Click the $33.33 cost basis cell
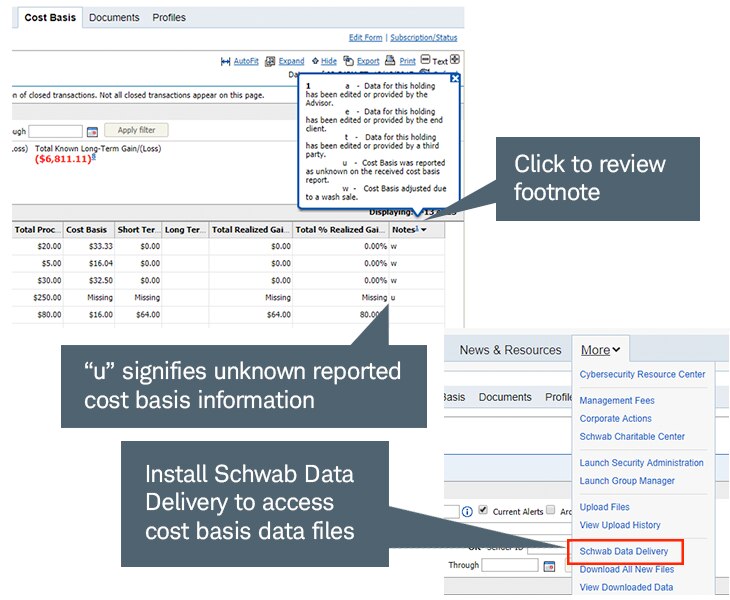Image resolution: width=730 pixels, height=600 pixels. coord(101,246)
